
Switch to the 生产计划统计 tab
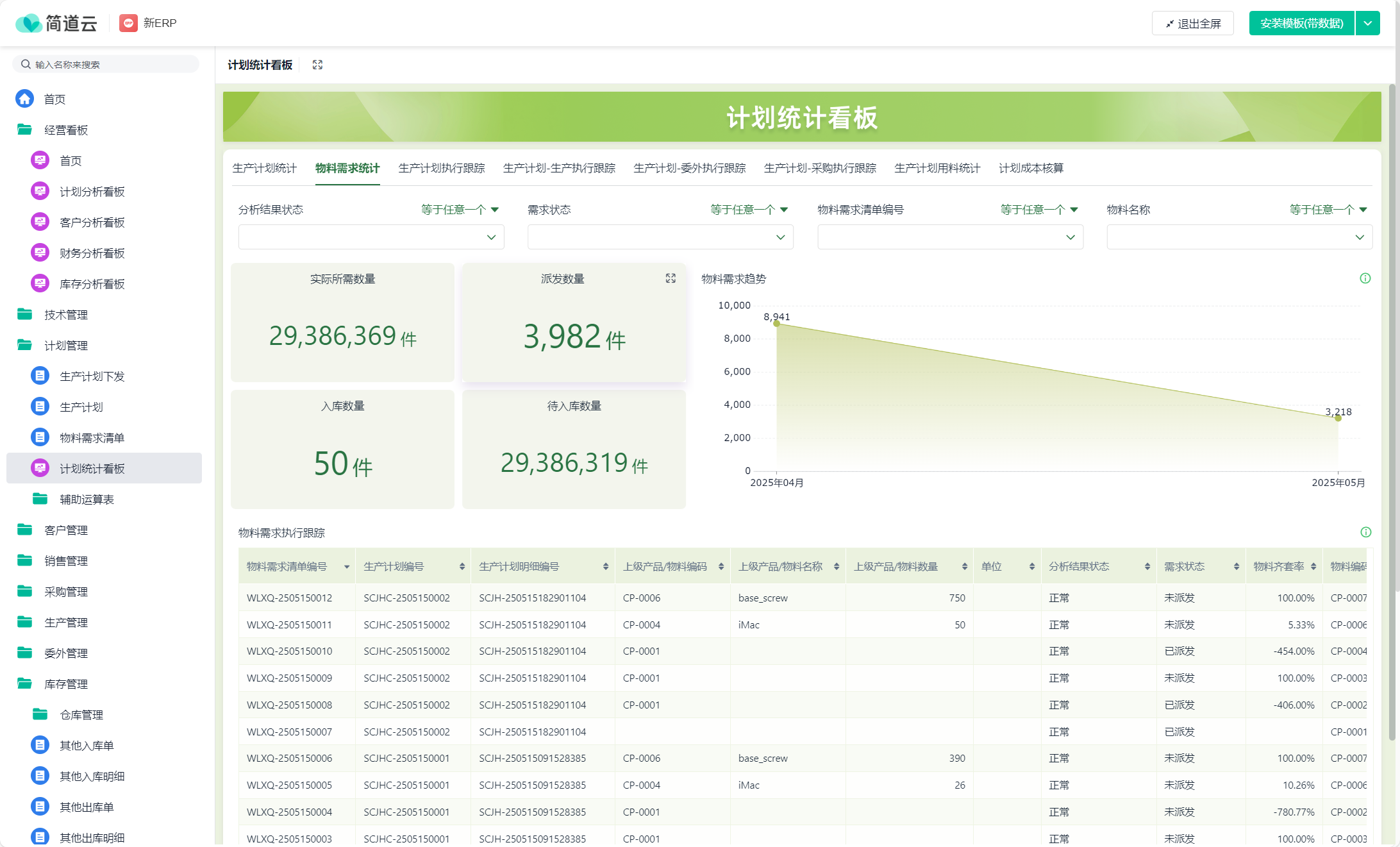[x=263, y=168]
